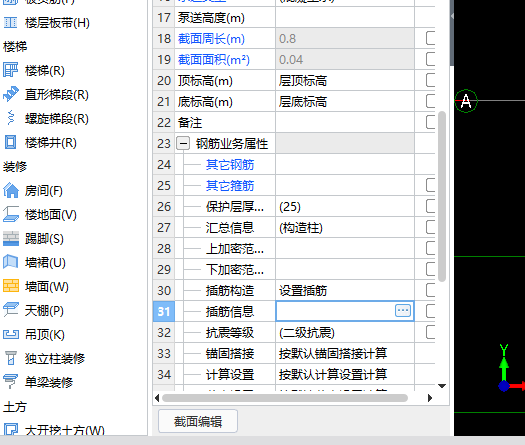Click the horizontal scrollbar right arrow

pyautogui.click(x=430, y=398)
